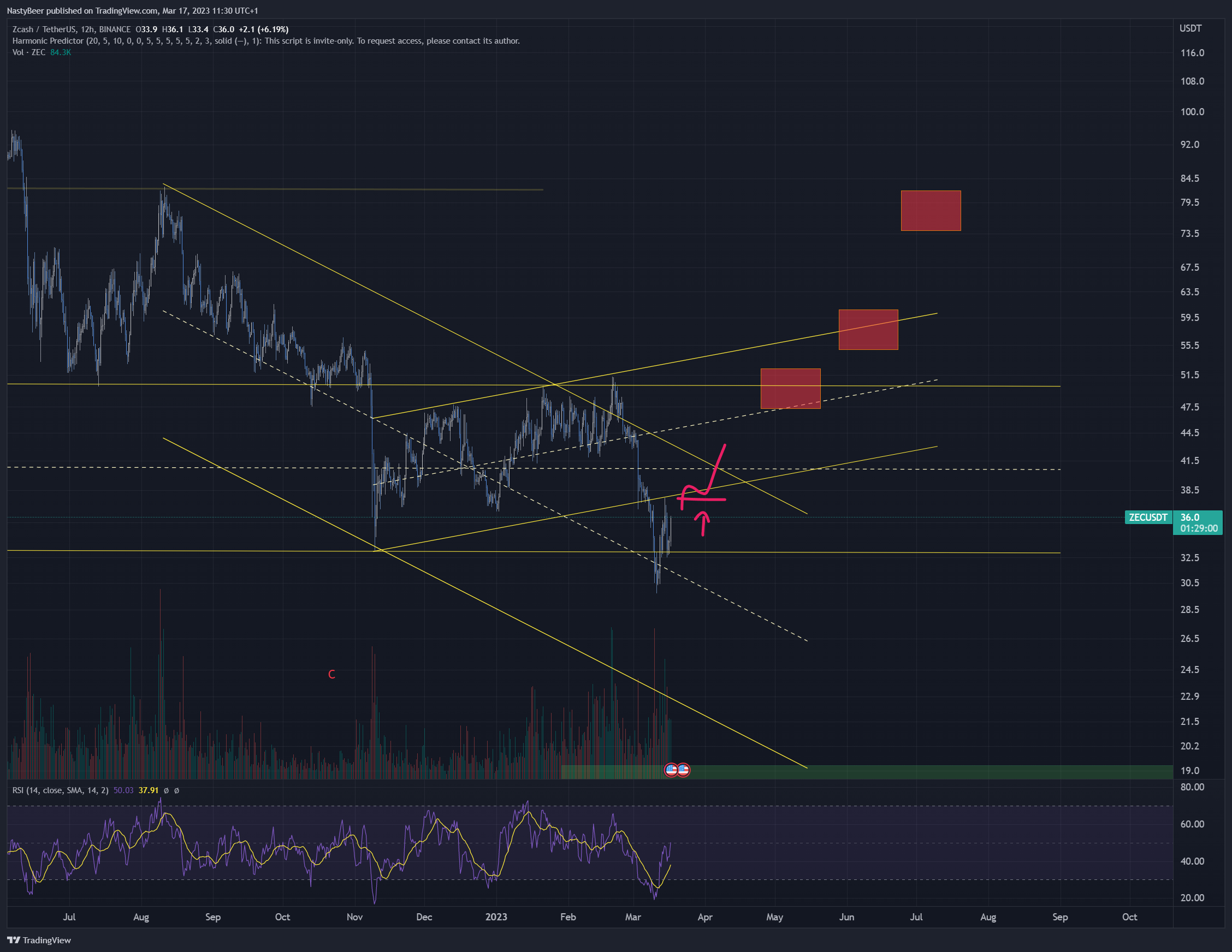Click the 55.5 price axis label

click(1190, 345)
